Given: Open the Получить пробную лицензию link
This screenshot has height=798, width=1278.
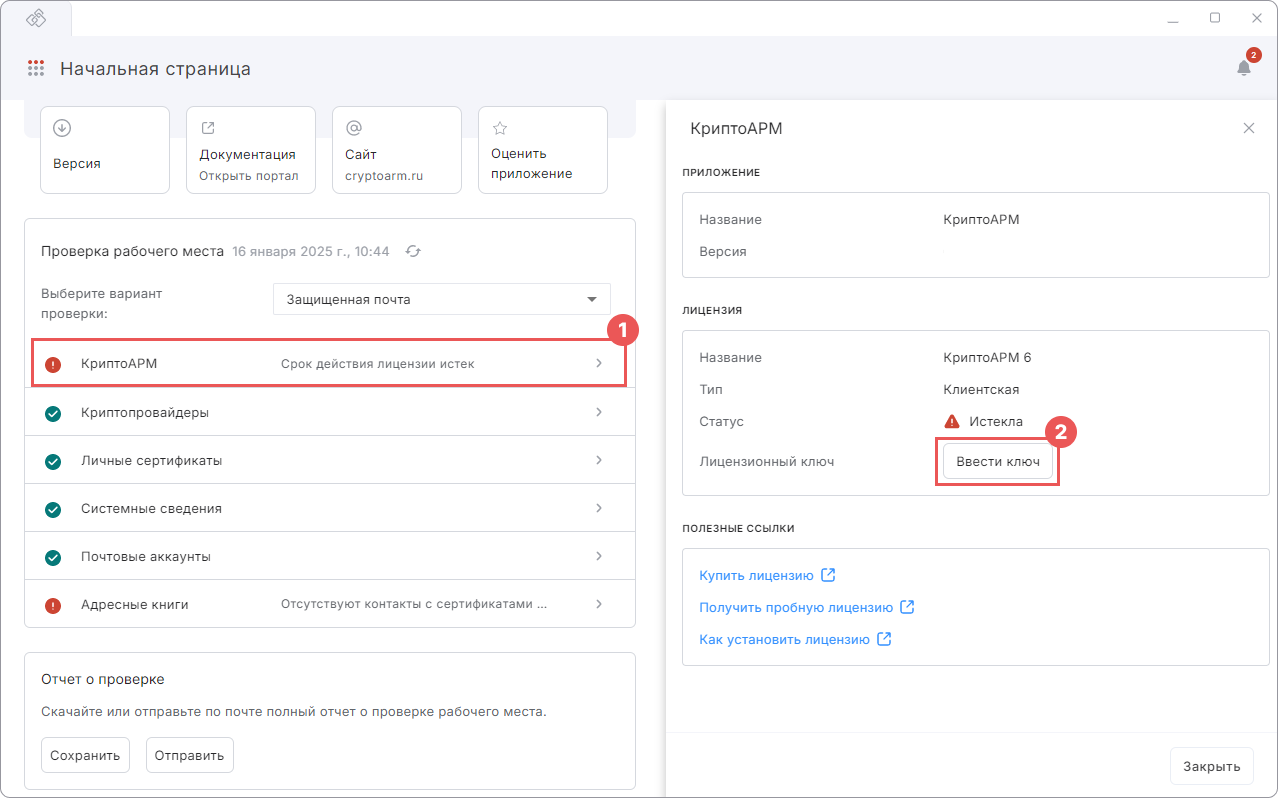Looking at the screenshot, I should click(x=796, y=607).
